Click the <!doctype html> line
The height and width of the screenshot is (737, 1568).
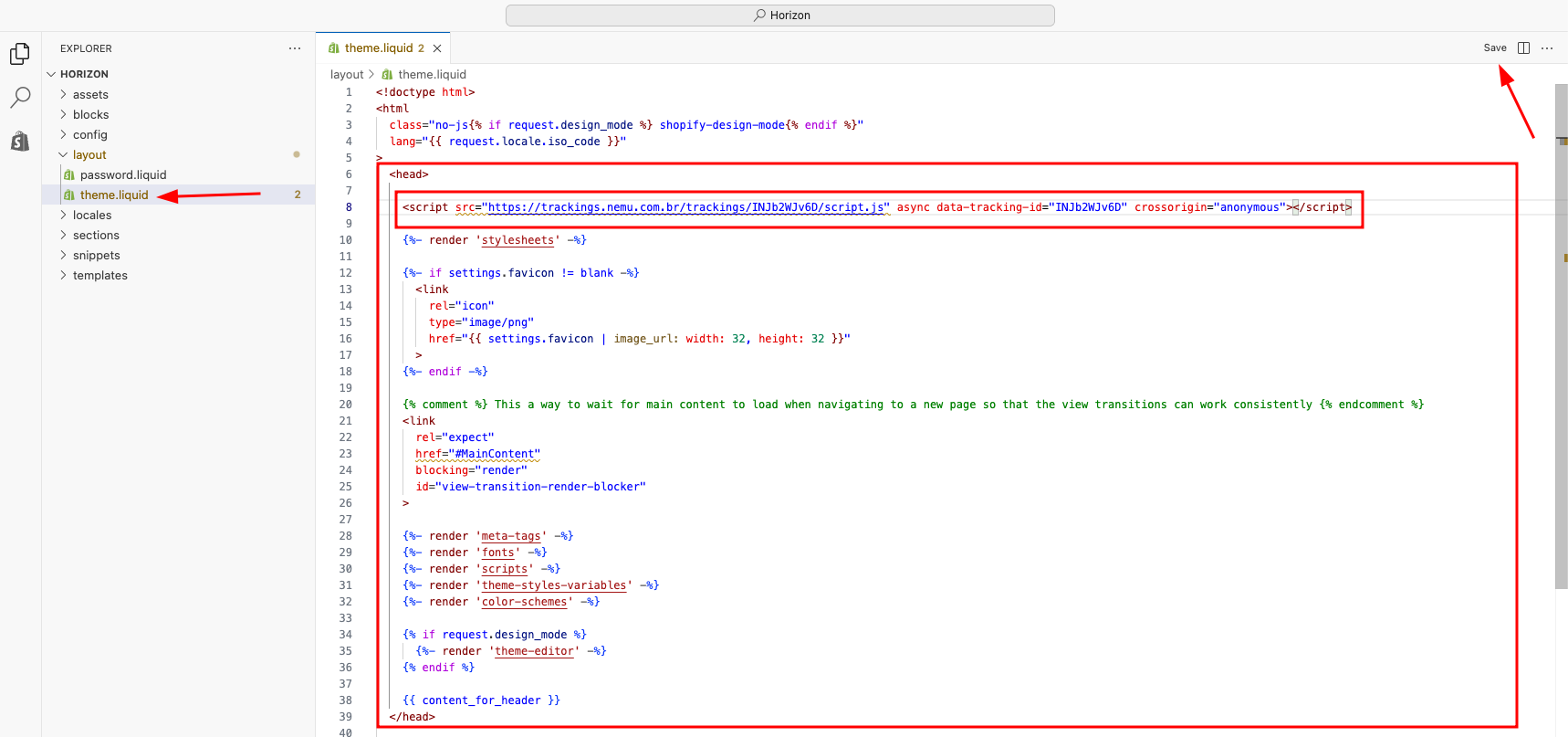point(425,92)
